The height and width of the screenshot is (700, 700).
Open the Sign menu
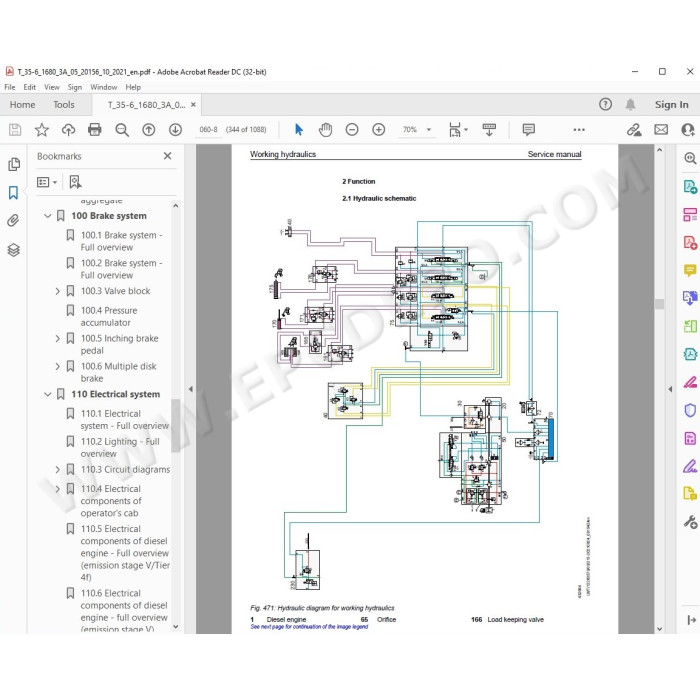pyautogui.click(x=75, y=87)
